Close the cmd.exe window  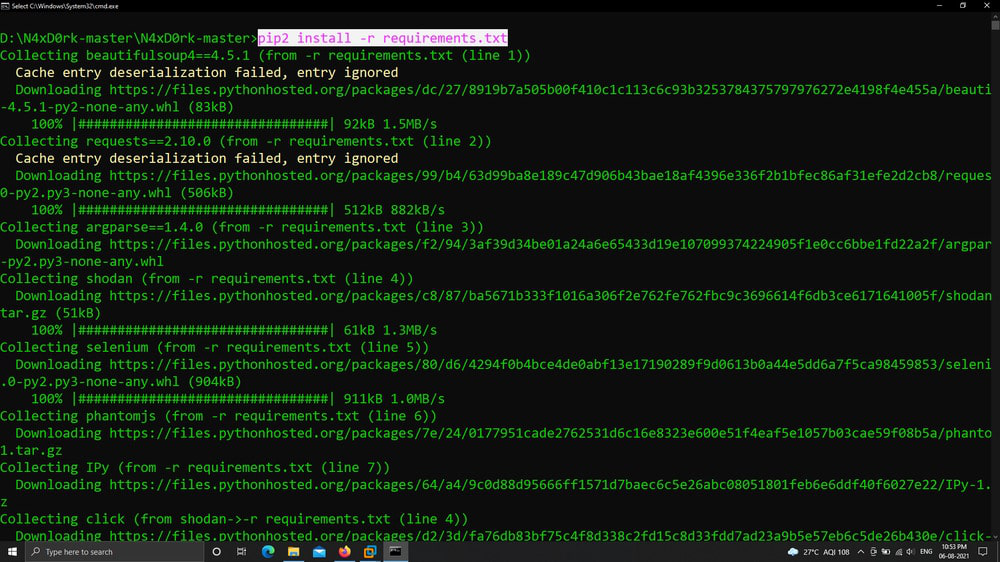987,6
